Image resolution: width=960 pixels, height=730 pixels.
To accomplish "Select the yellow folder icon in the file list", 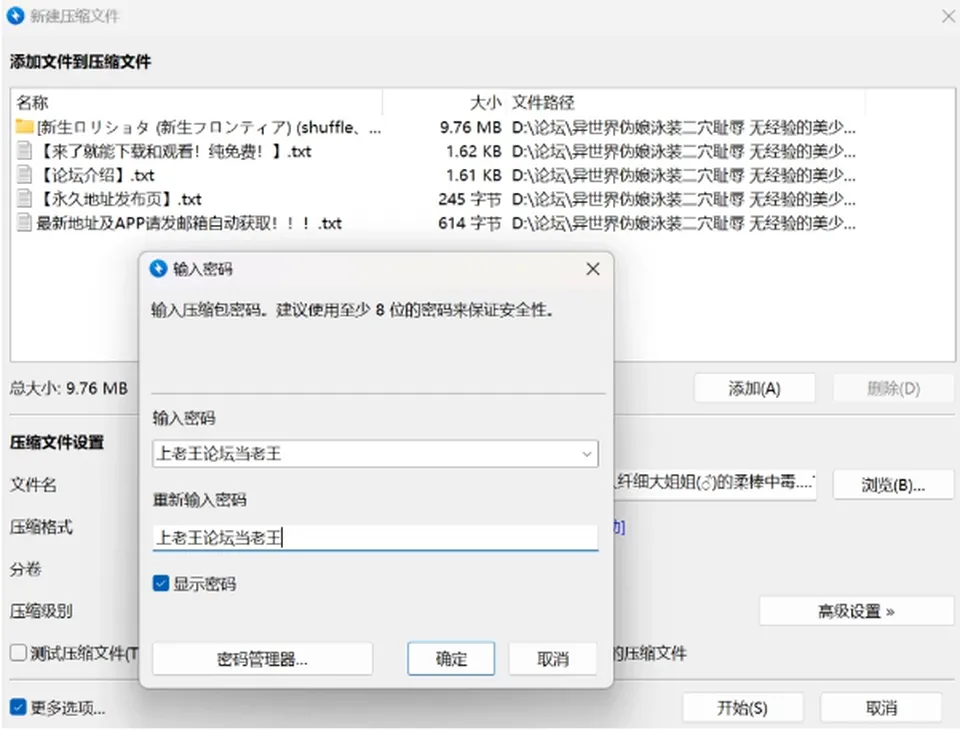I will pyautogui.click(x=24, y=127).
